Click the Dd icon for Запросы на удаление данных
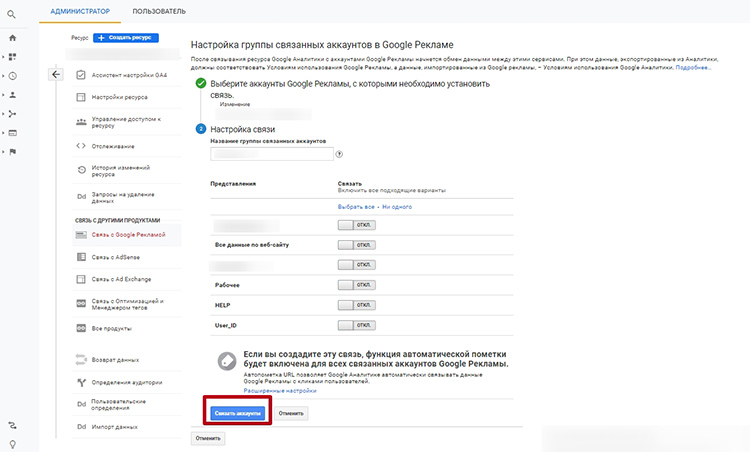 pyautogui.click(x=81, y=197)
